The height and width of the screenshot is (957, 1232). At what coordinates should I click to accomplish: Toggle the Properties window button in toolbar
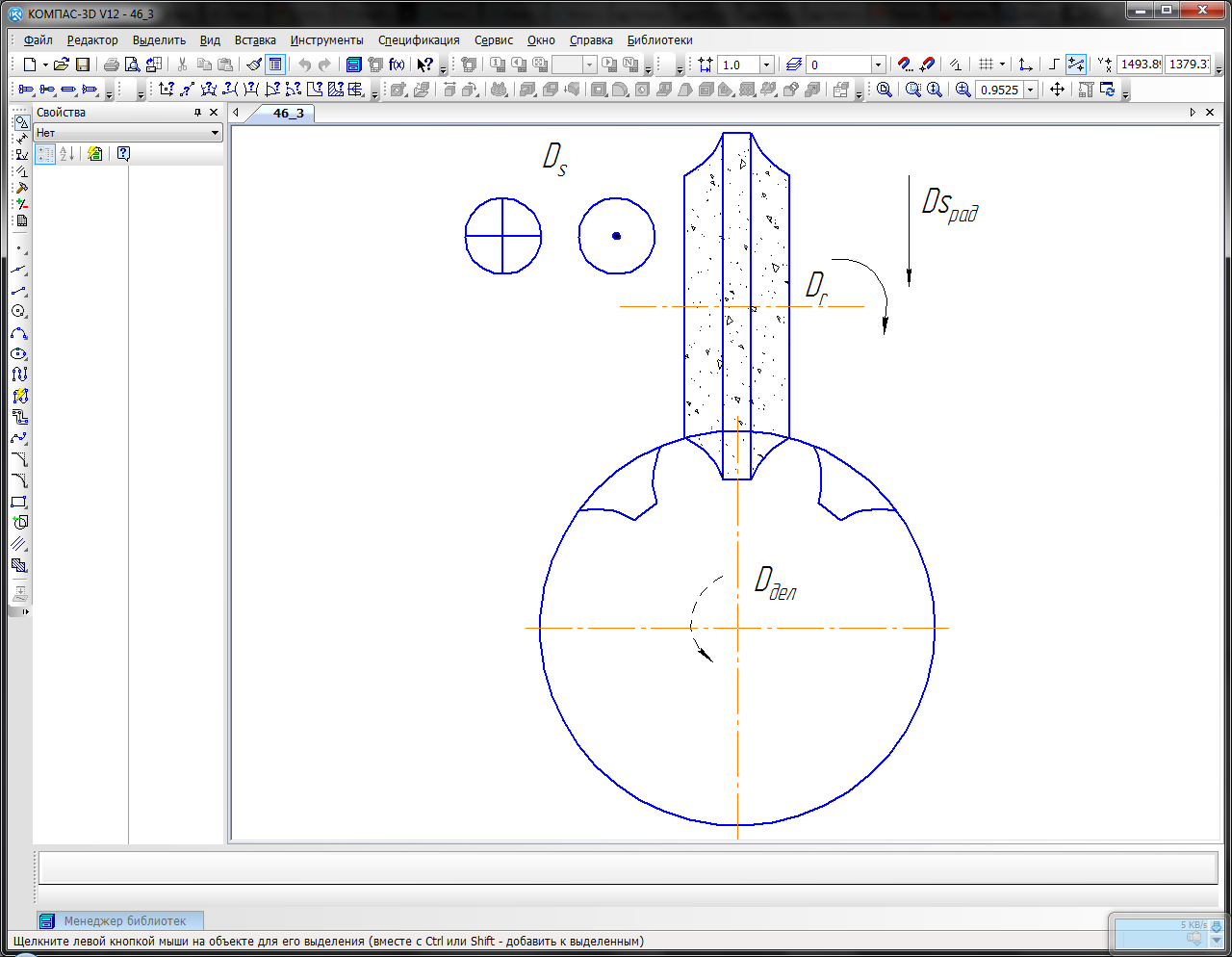tap(275, 65)
